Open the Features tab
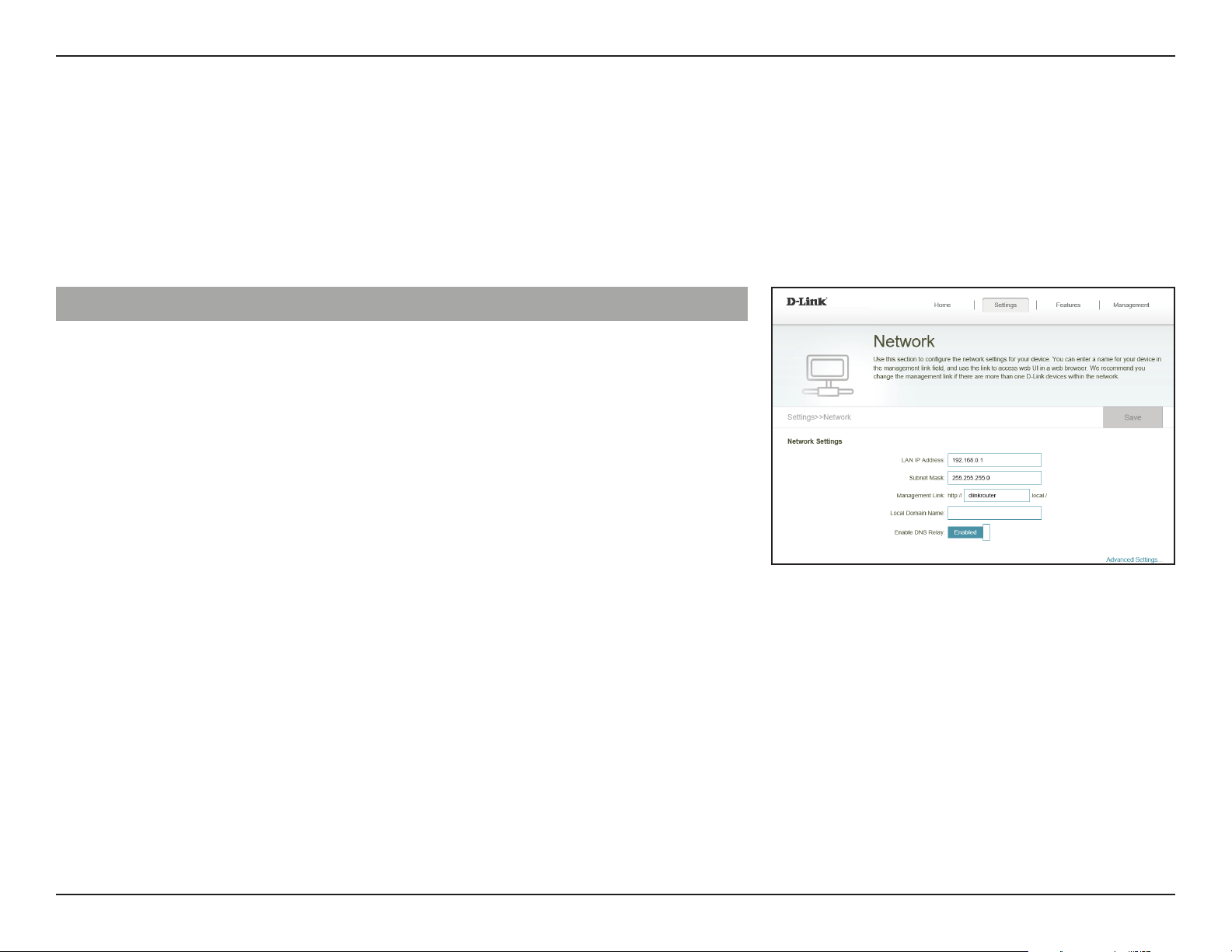1232x952 pixels. point(1068,305)
